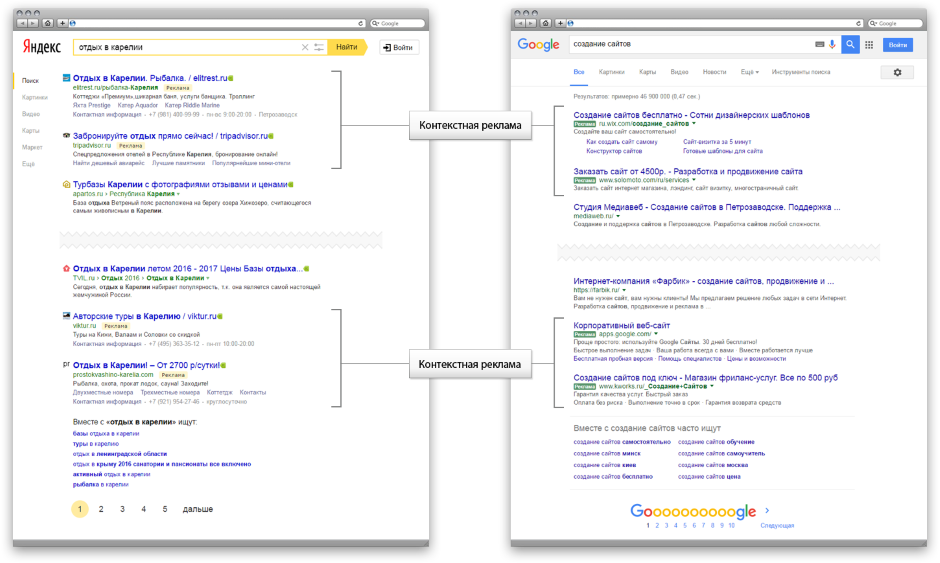Open the Авторские туры в Карелию viktur.ru result
Viewport: 940px width, 563px height.
coord(144,316)
